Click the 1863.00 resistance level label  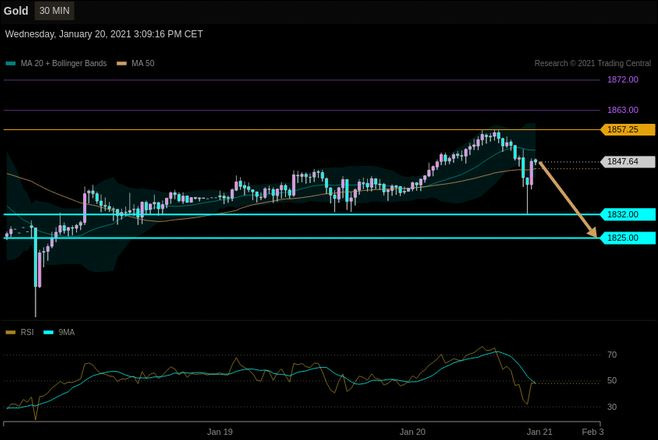[623, 110]
